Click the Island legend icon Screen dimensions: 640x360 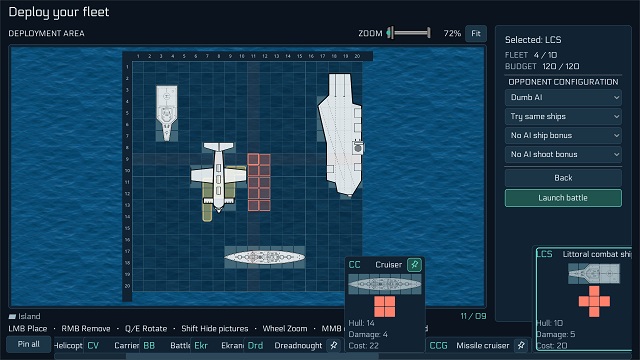click(12, 316)
